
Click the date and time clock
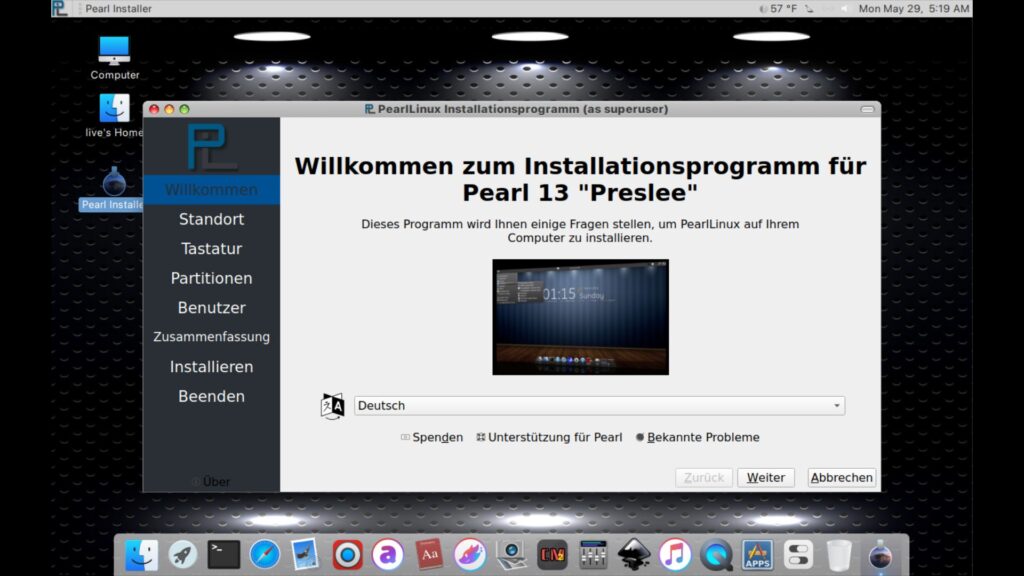(x=914, y=8)
